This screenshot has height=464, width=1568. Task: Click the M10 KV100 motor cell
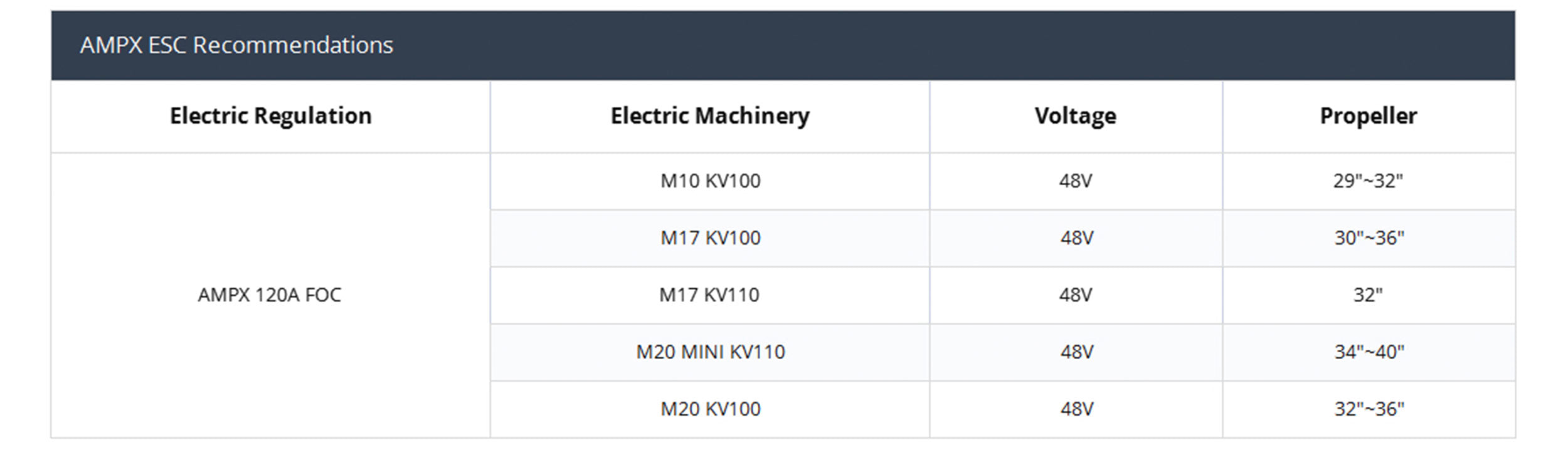(710, 181)
